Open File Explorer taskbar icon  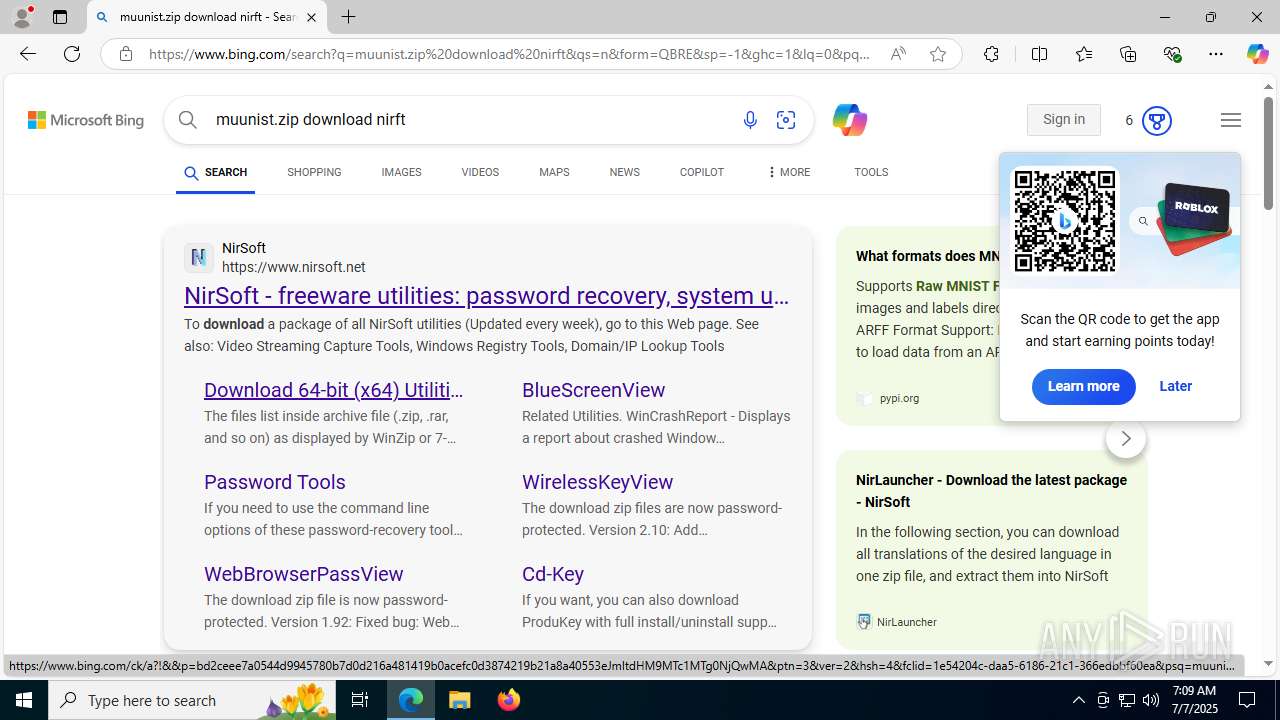(460, 700)
